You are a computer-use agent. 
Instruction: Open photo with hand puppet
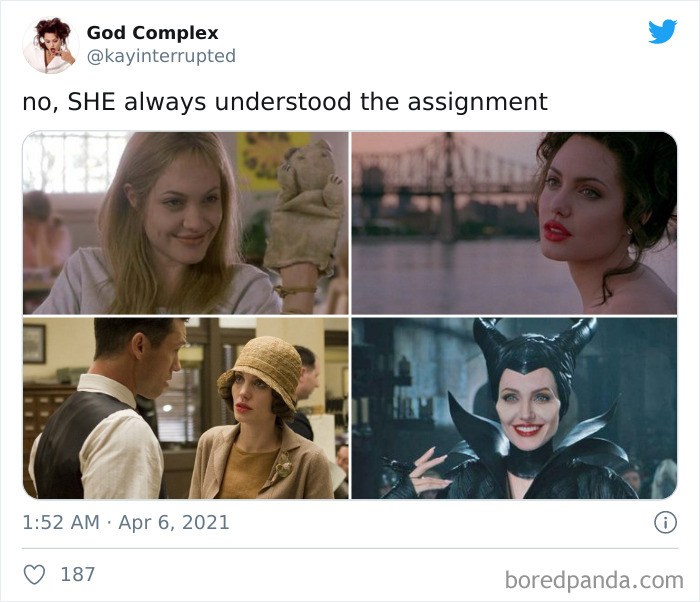click(x=186, y=223)
